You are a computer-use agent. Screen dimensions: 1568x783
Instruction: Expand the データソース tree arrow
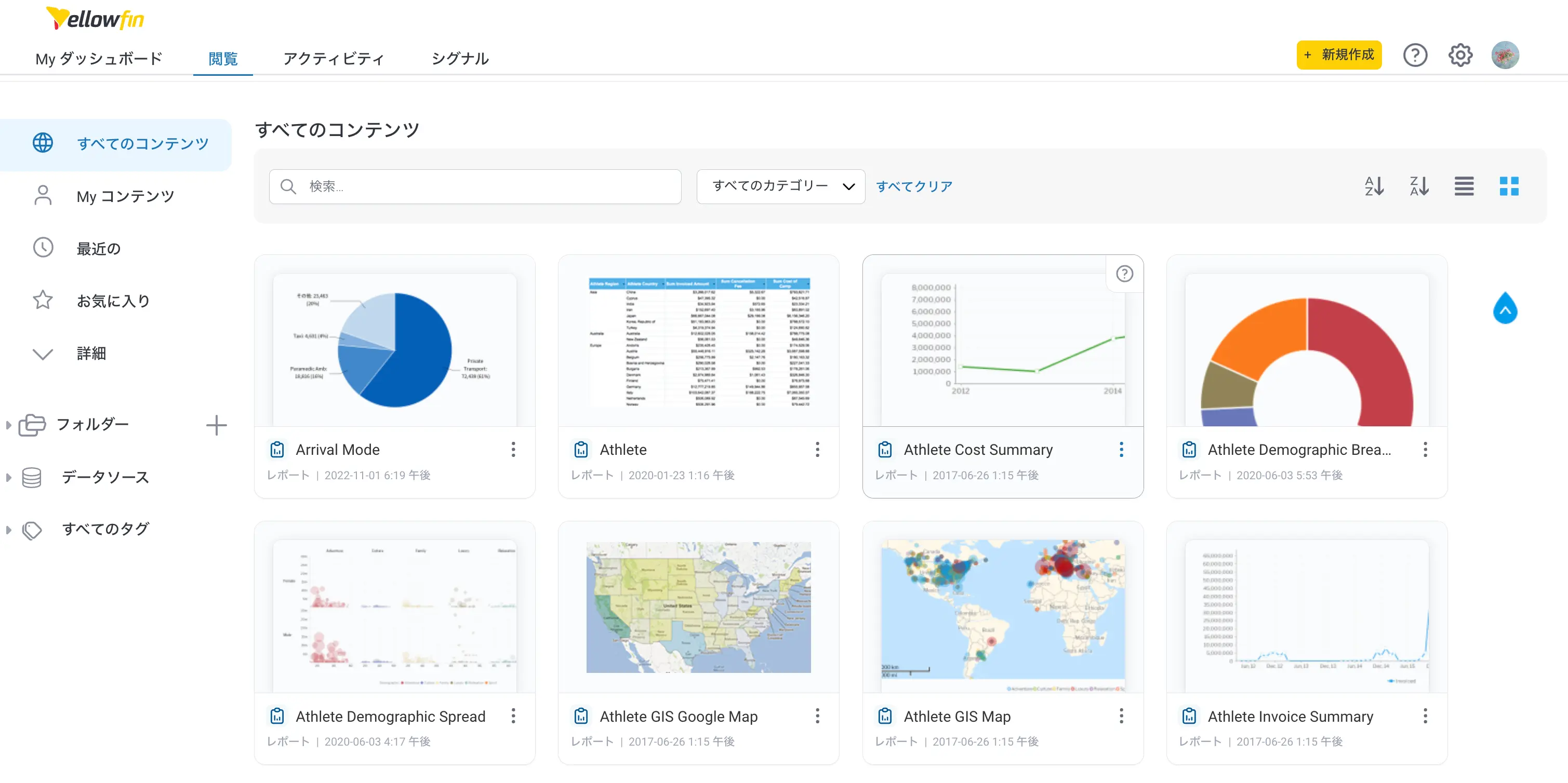(x=8, y=478)
